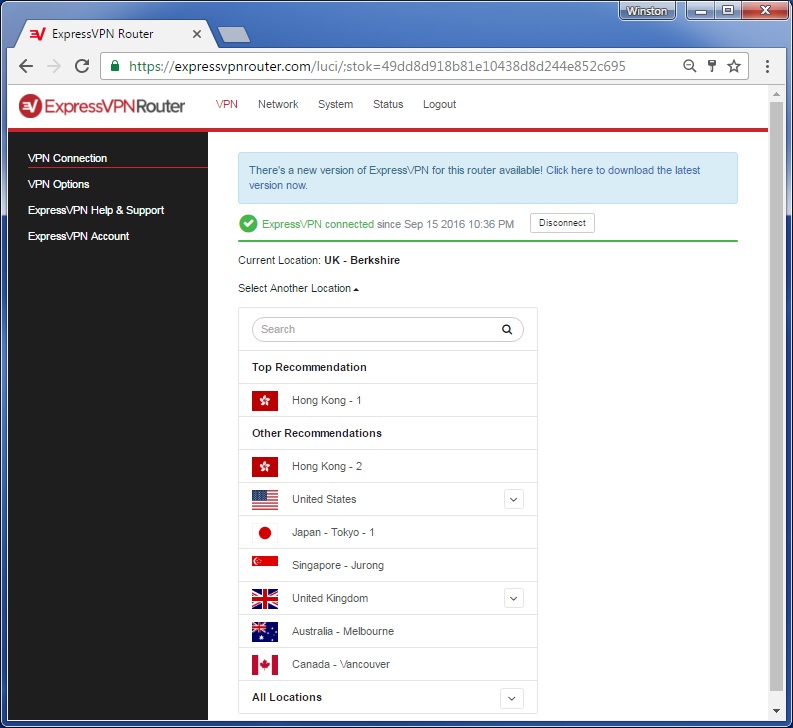Click the Disconnect button
Viewport: 793px width, 728px height.
click(562, 223)
